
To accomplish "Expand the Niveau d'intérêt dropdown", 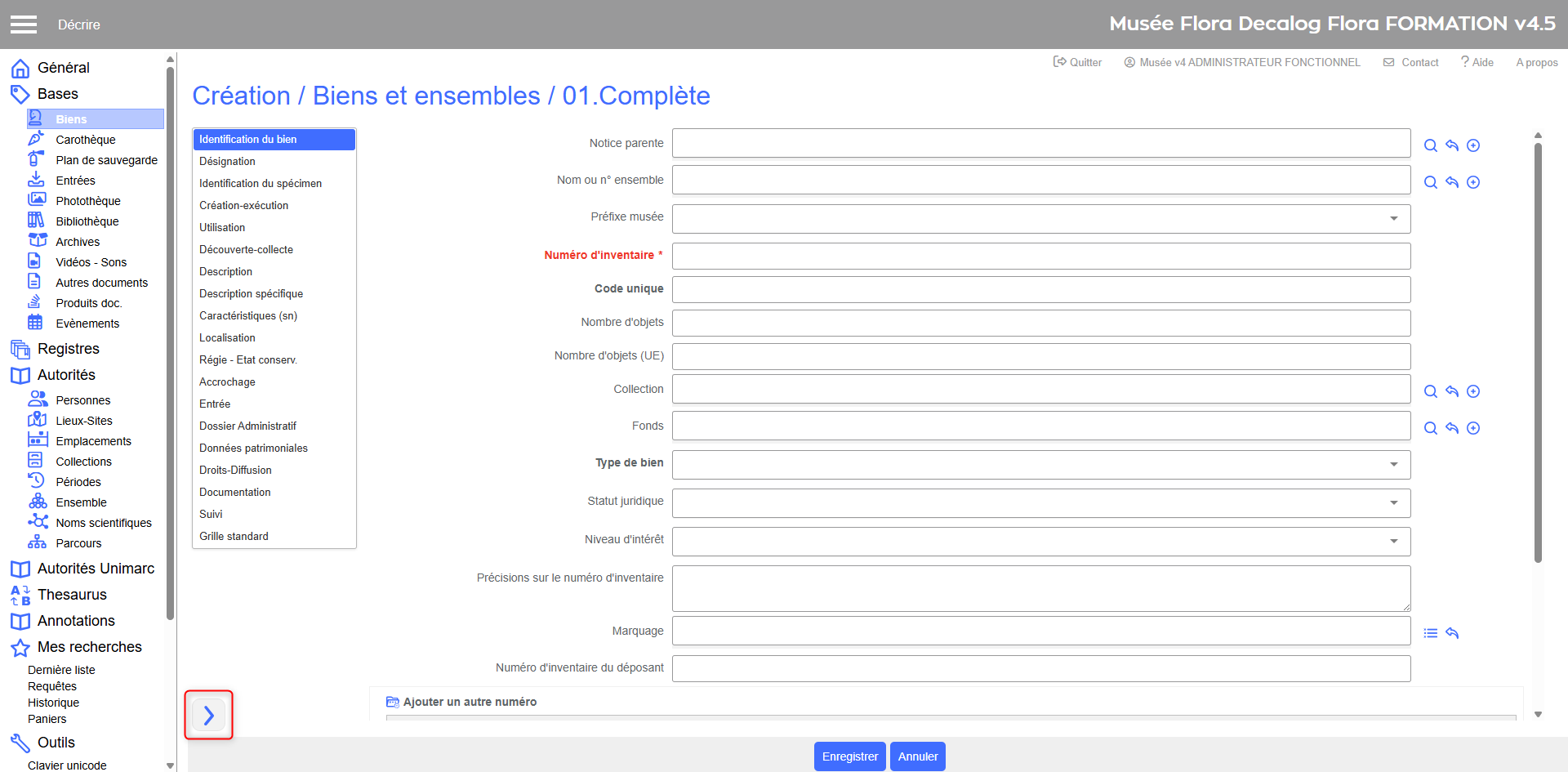I will [1393, 542].
